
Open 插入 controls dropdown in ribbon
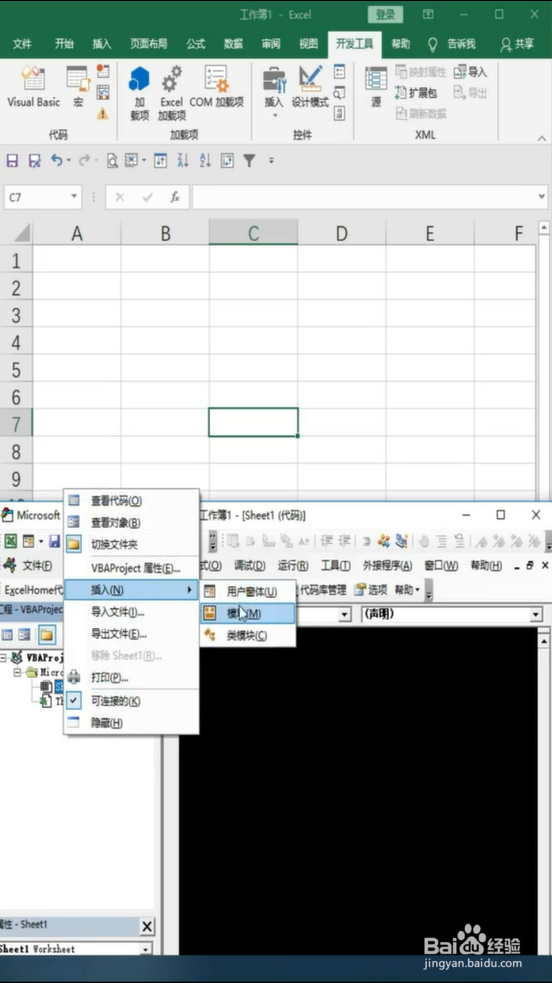[x=274, y=92]
